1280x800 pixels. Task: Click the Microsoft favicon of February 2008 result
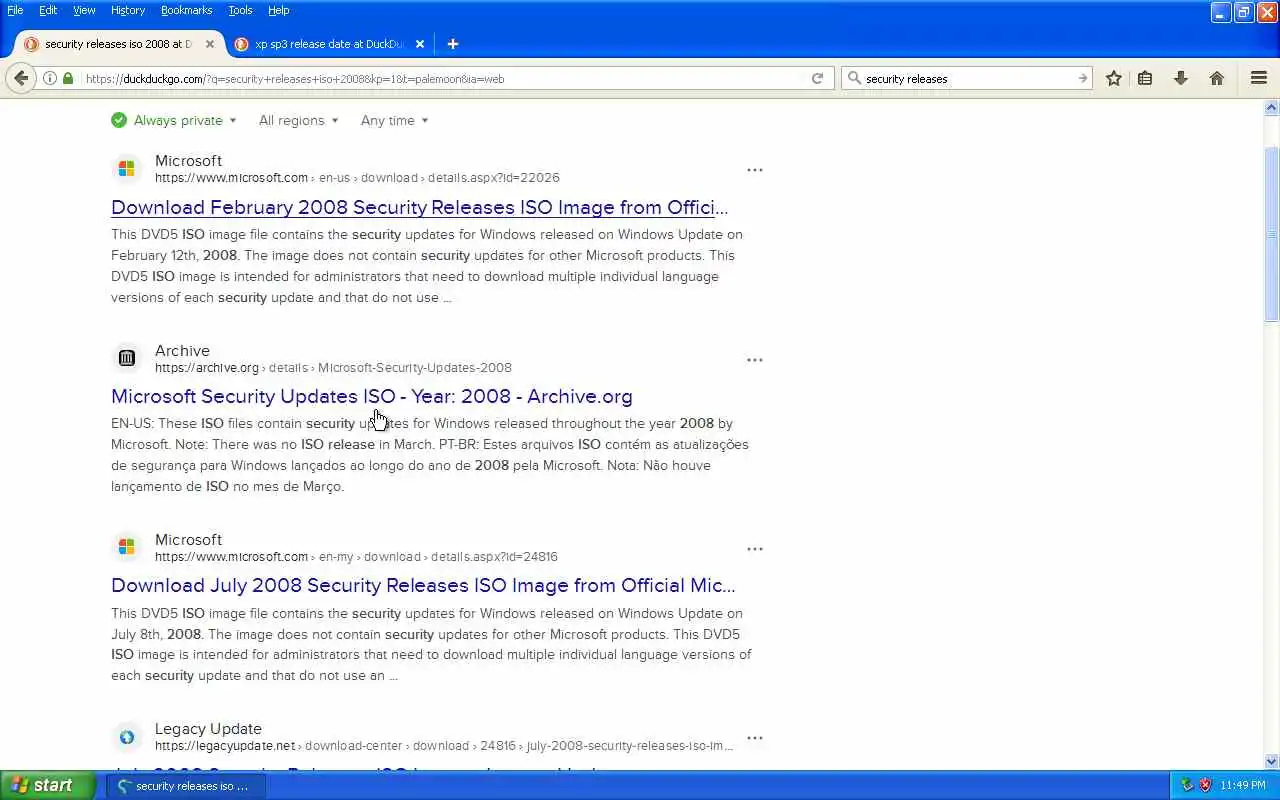tap(127, 169)
